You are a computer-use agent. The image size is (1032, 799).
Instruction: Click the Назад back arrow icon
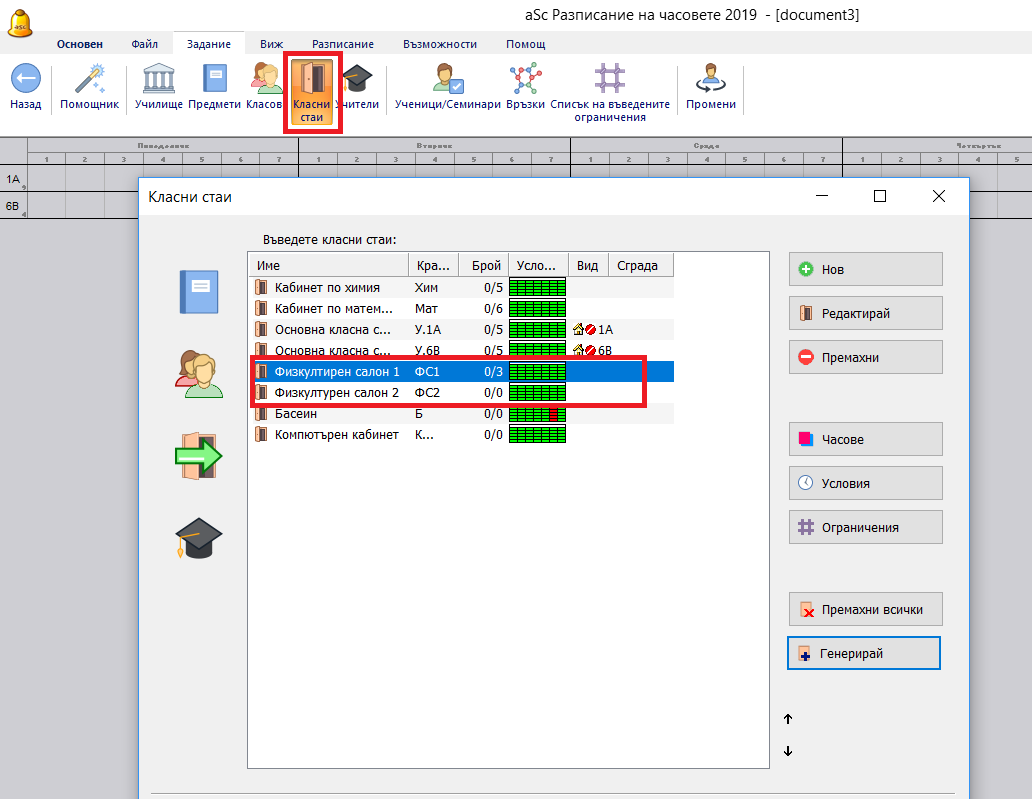tap(25, 80)
